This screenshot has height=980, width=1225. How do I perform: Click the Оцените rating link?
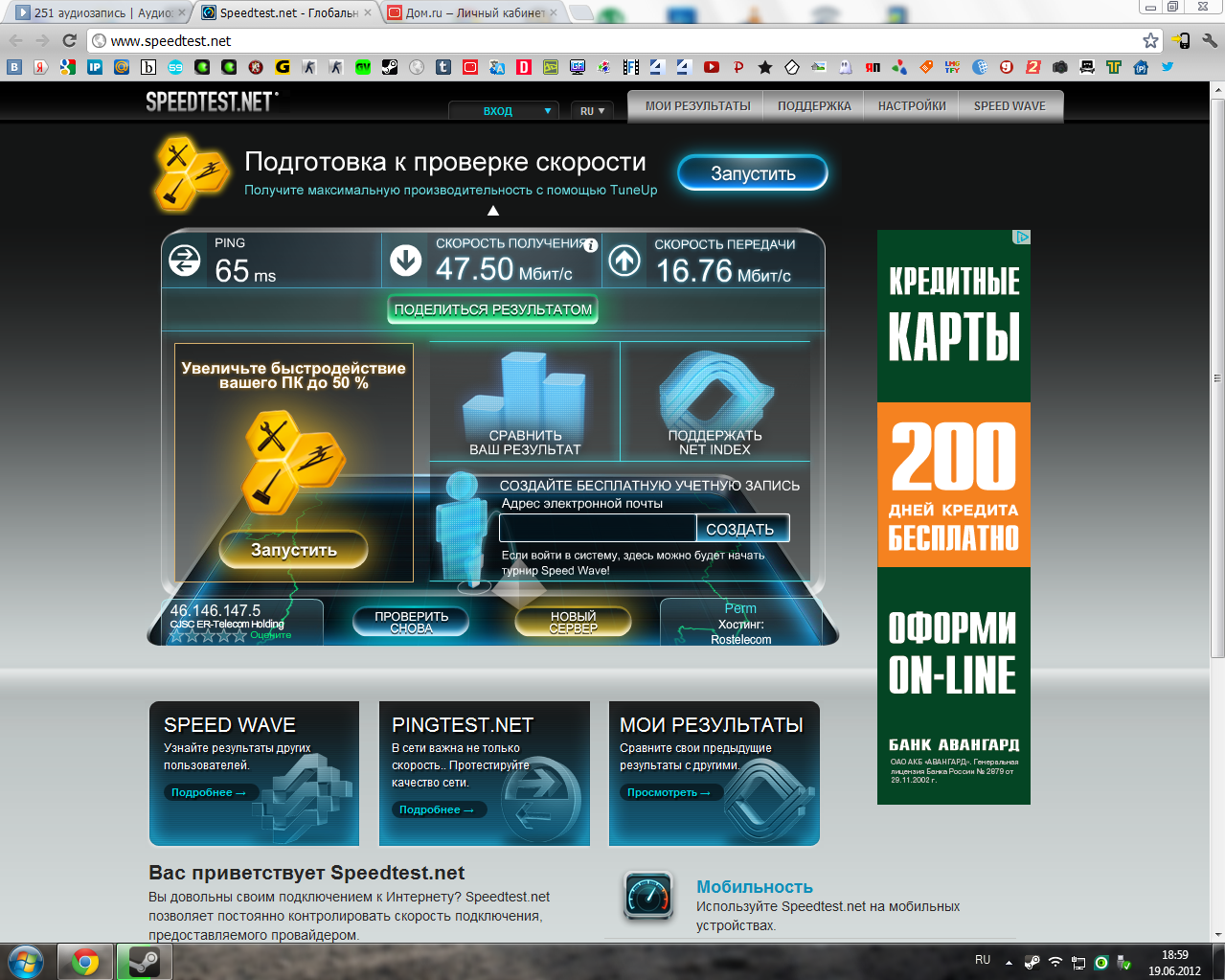271,635
